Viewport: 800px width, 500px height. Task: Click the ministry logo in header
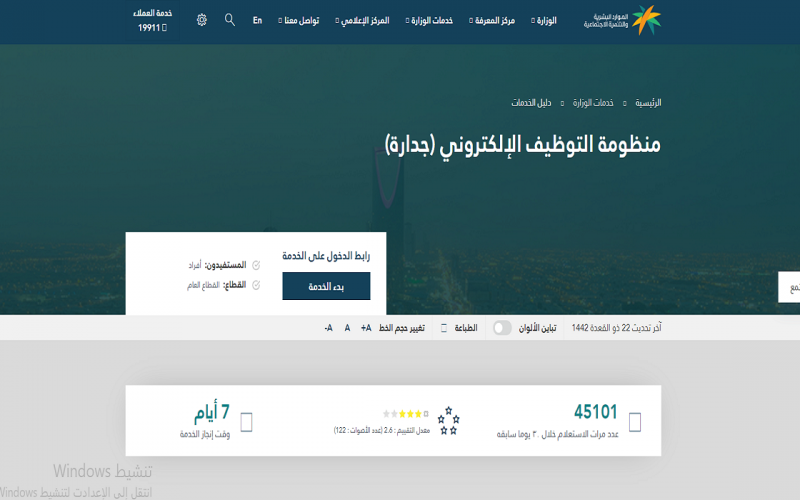coord(622,20)
